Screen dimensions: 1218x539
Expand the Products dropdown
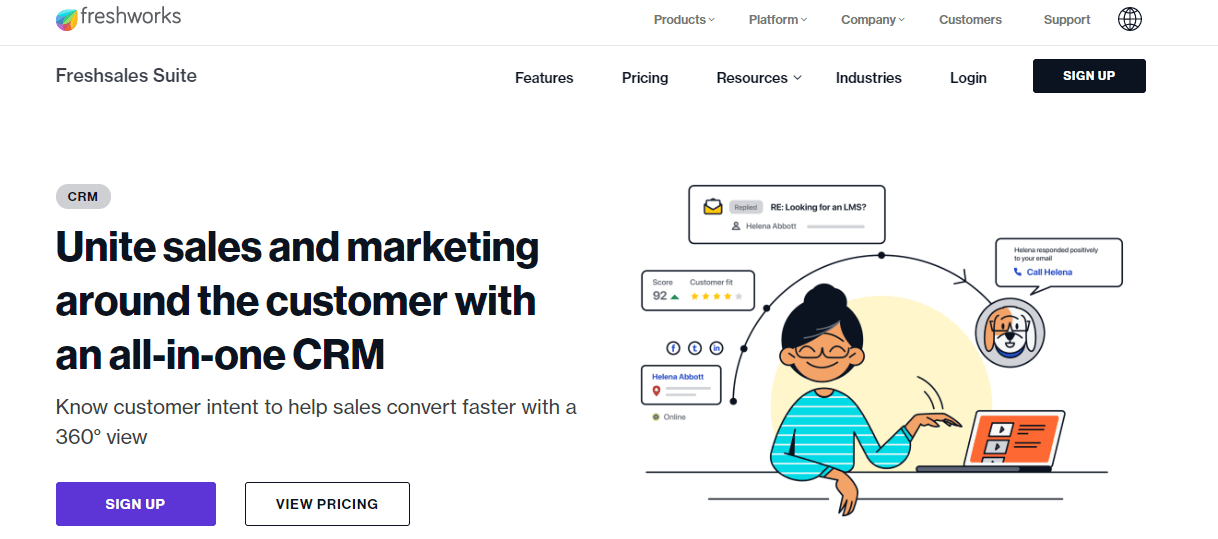684,19
